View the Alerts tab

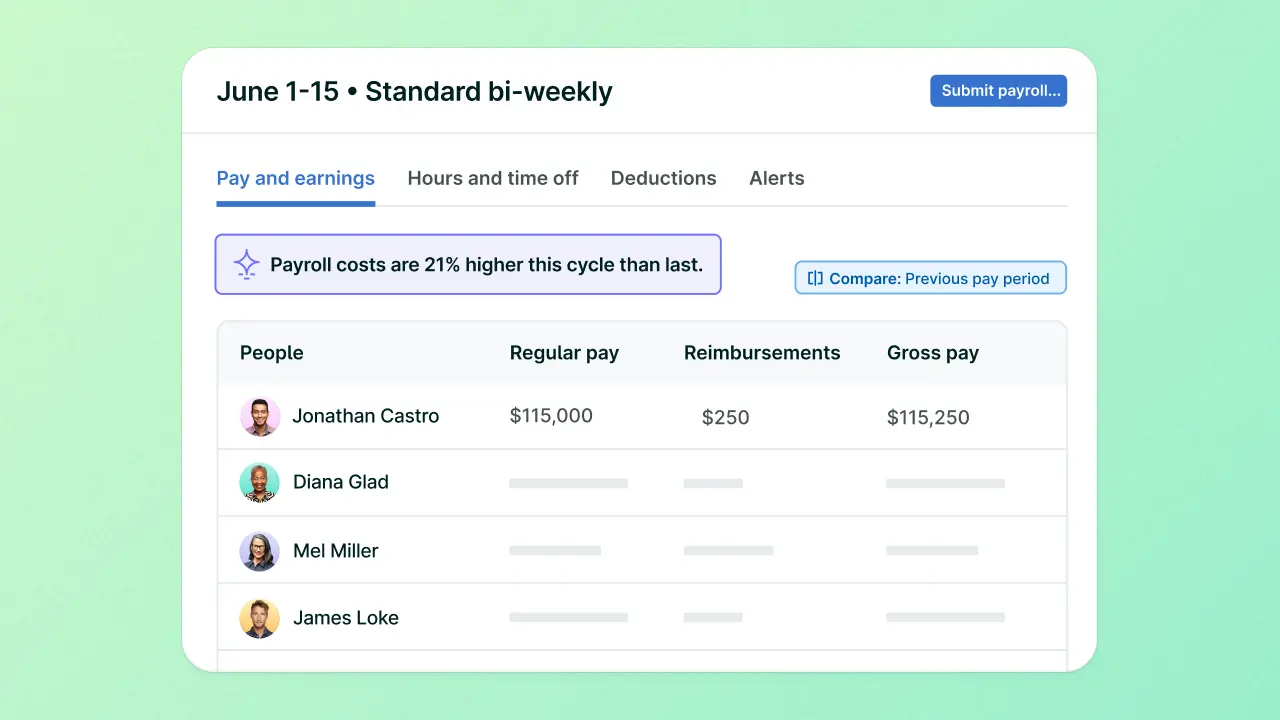coord(776,179)
